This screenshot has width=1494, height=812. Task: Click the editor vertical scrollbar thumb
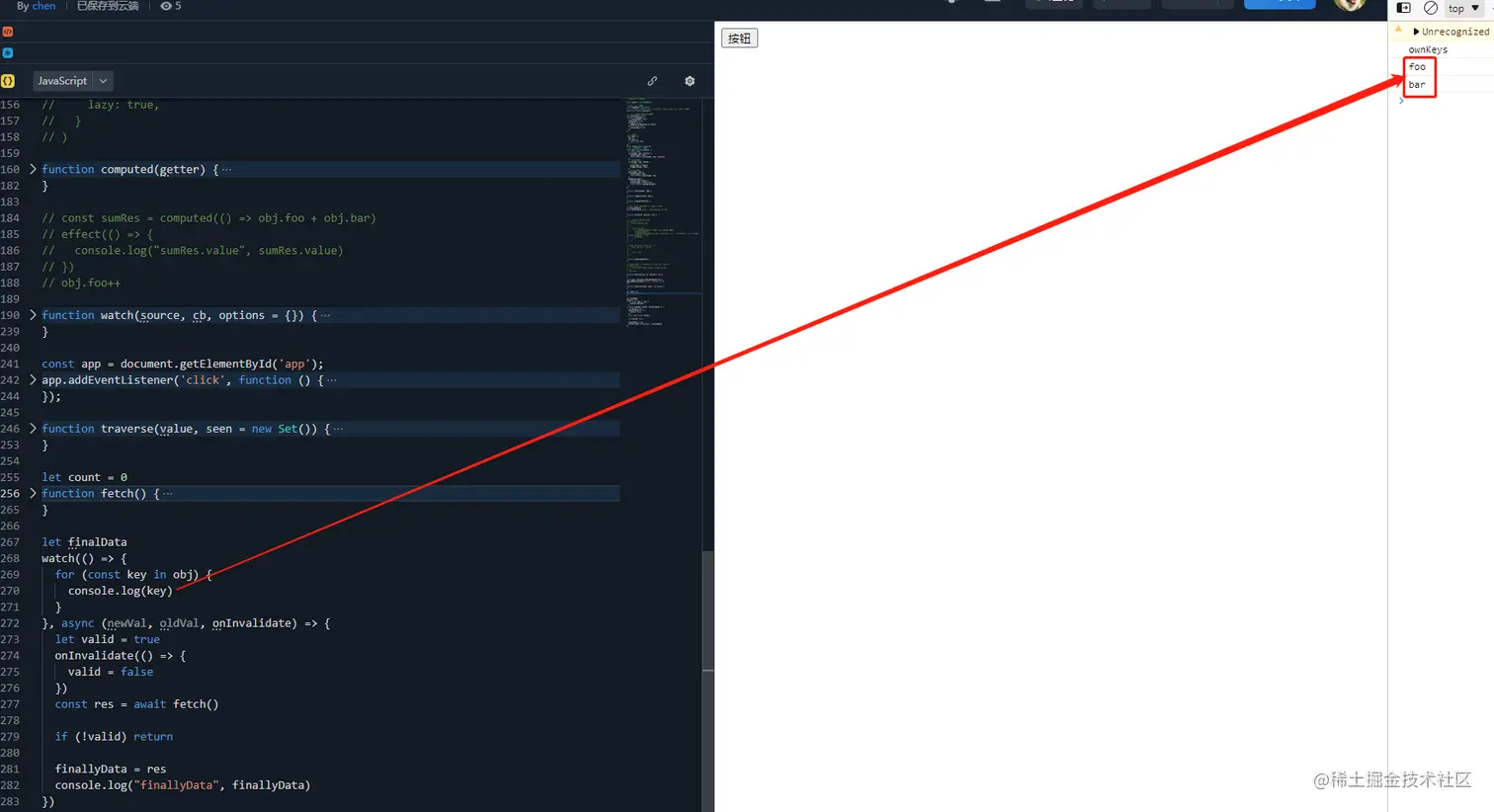707,682
